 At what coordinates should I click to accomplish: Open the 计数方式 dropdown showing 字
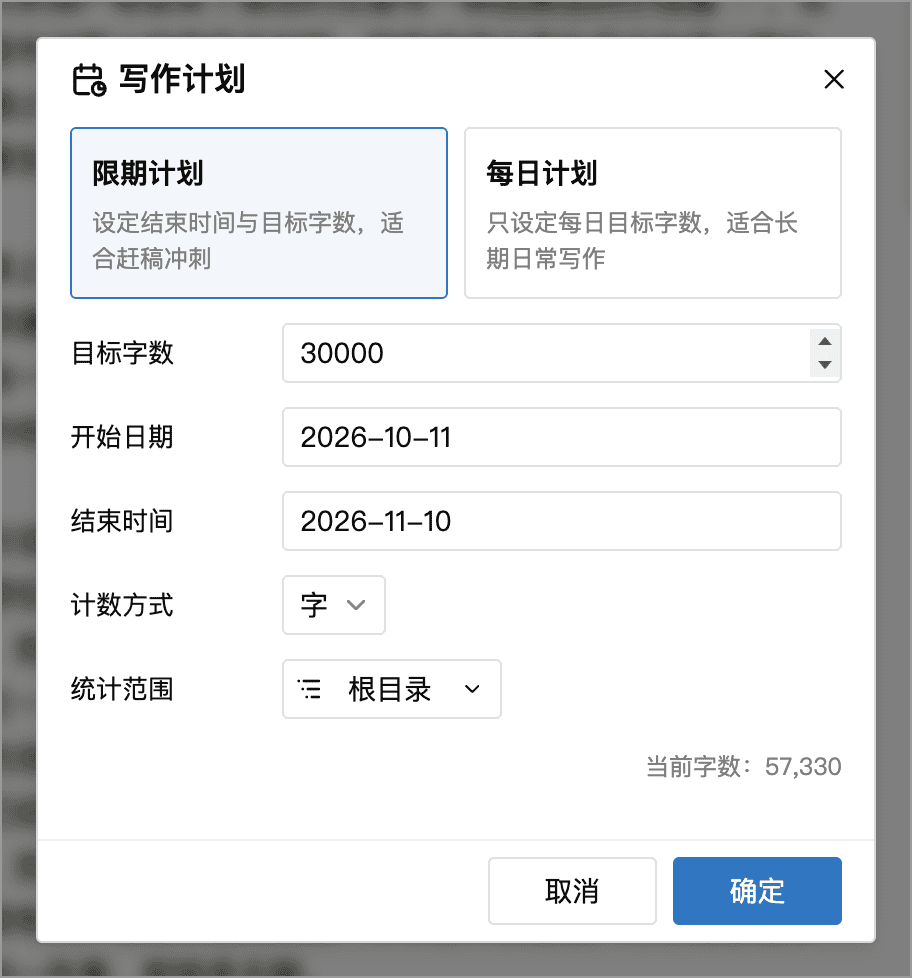click(x=334, y=605)
